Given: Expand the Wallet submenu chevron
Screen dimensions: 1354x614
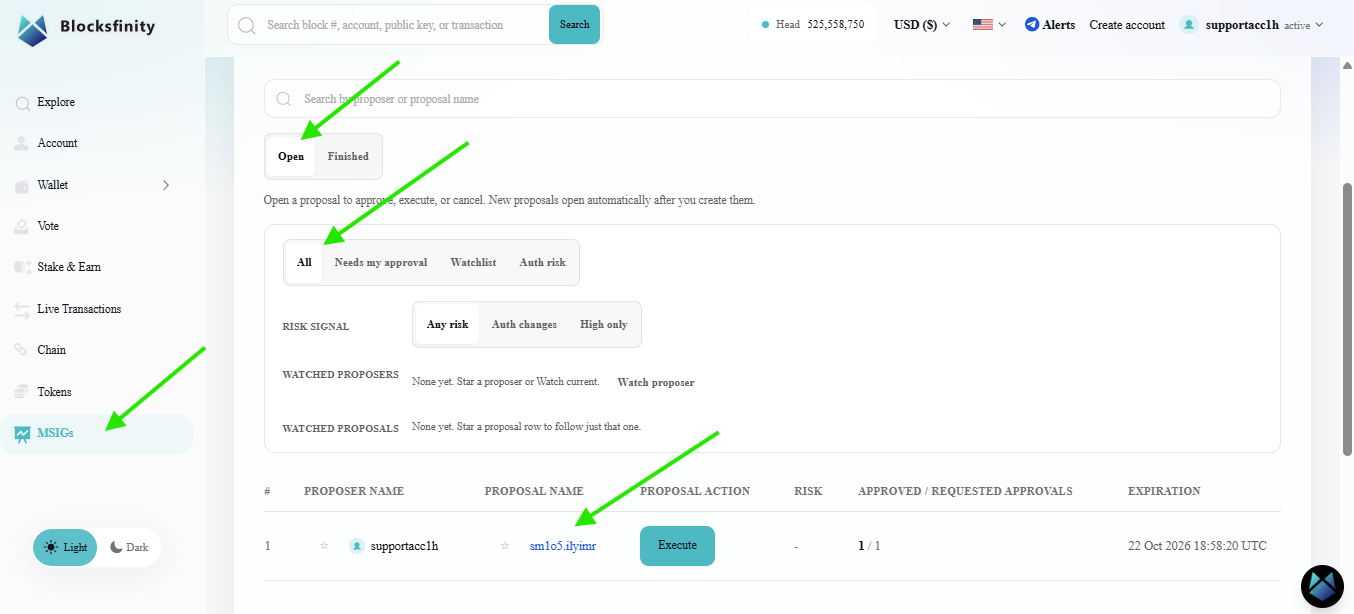Looking at the screenshot, I should 166,185.
